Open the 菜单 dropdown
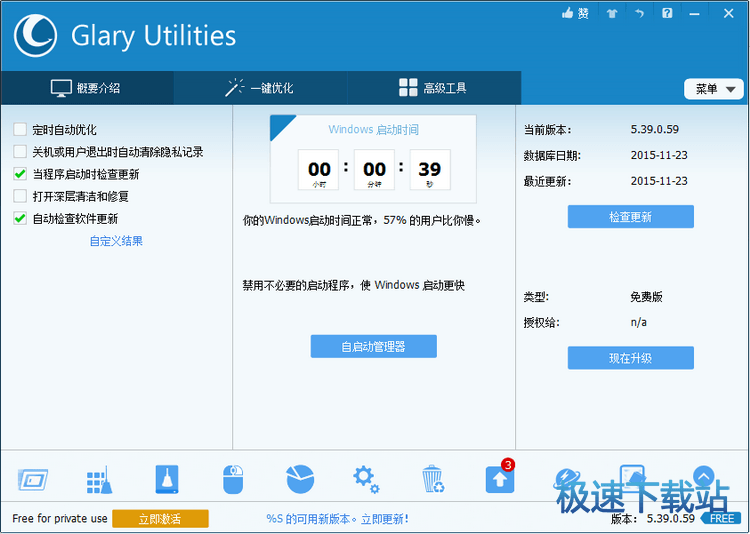Screen dimensions: 750x534 [x=714, y=89]
